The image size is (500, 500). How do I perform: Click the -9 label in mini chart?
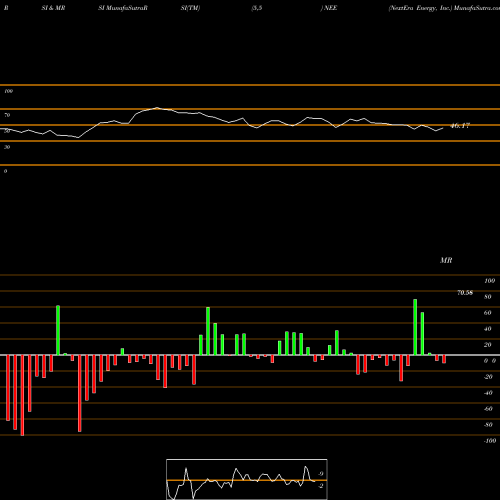click(320, 474)
